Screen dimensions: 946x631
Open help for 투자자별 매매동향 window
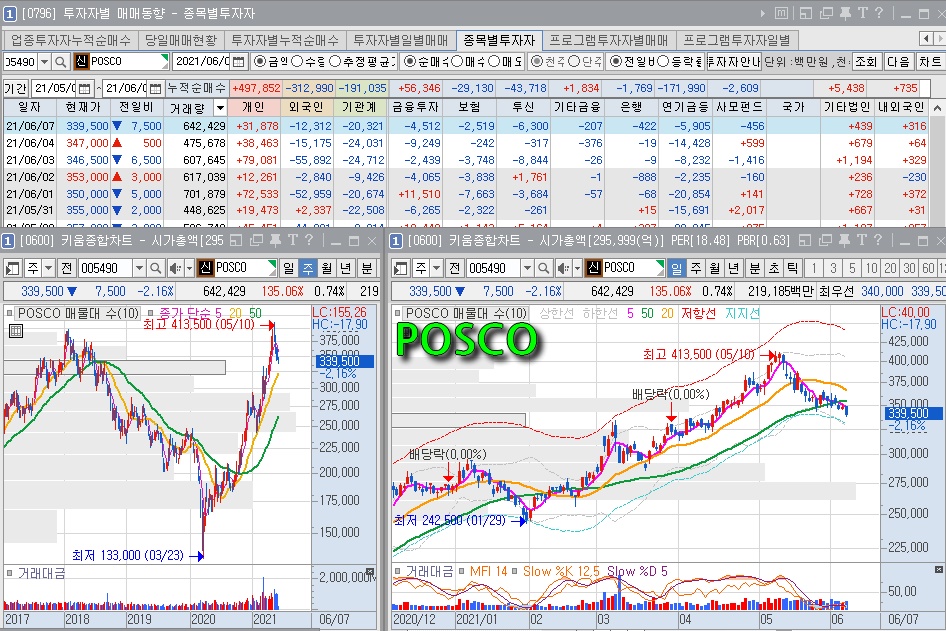pos(879,13)
